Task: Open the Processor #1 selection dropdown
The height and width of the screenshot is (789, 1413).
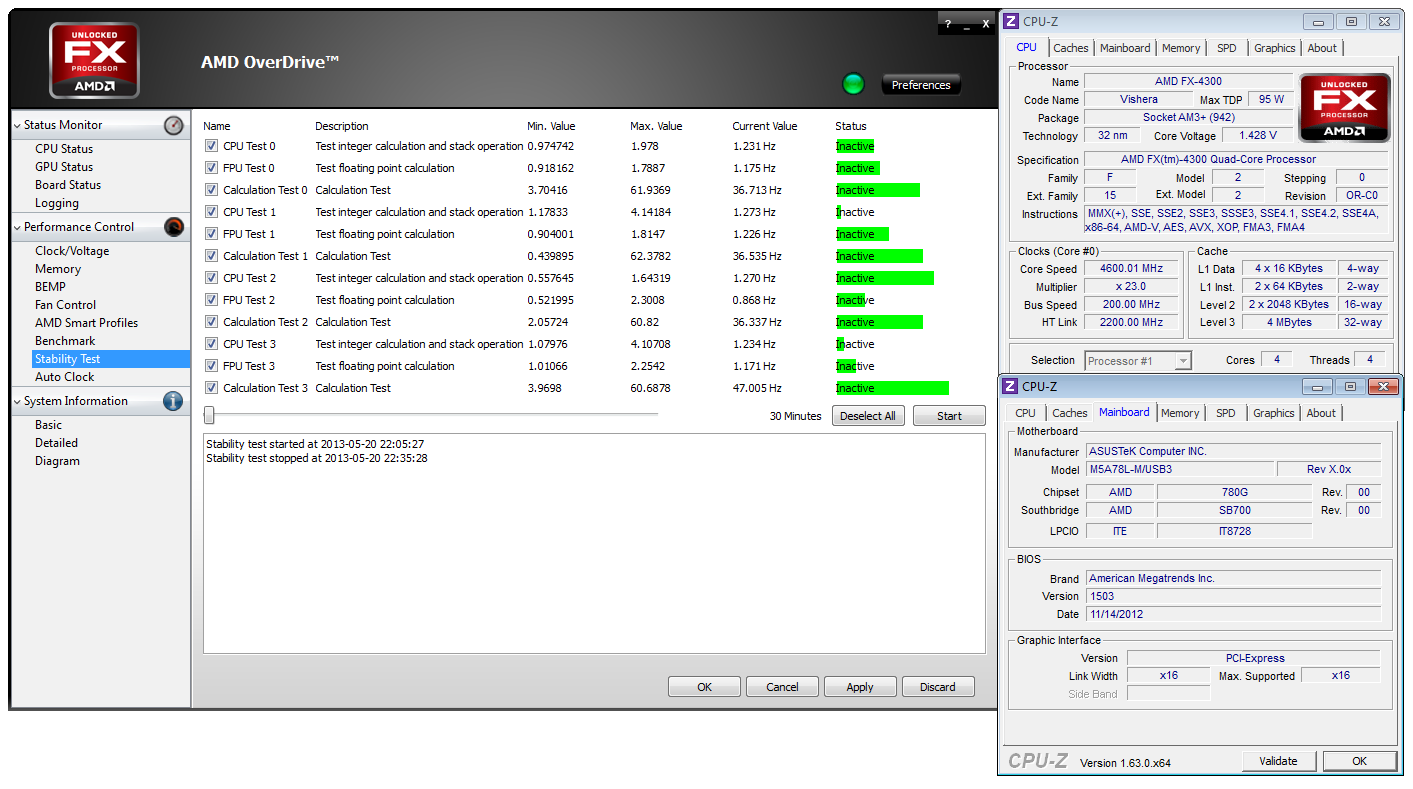Action: 1138,360
